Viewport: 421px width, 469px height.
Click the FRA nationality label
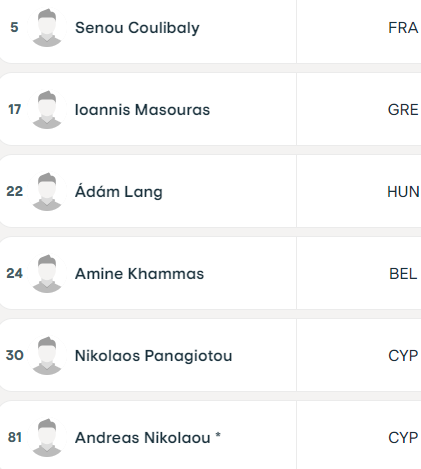pos(403,28)
